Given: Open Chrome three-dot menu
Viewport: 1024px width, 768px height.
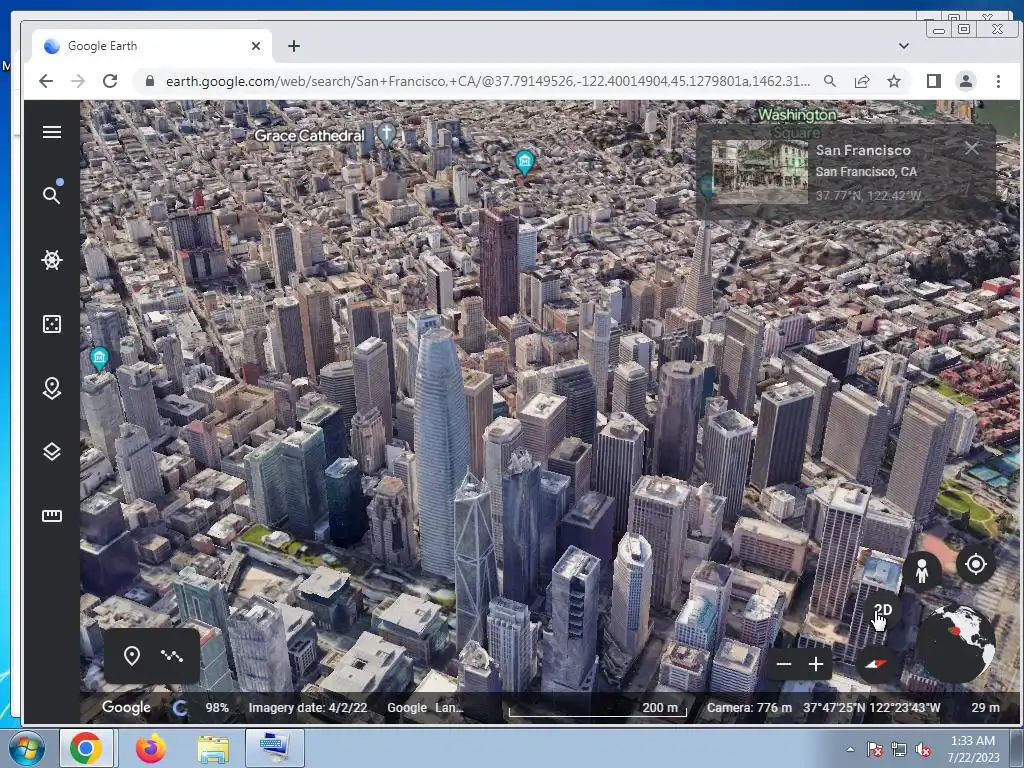Looking at the screenshot, I should point(998,81).
